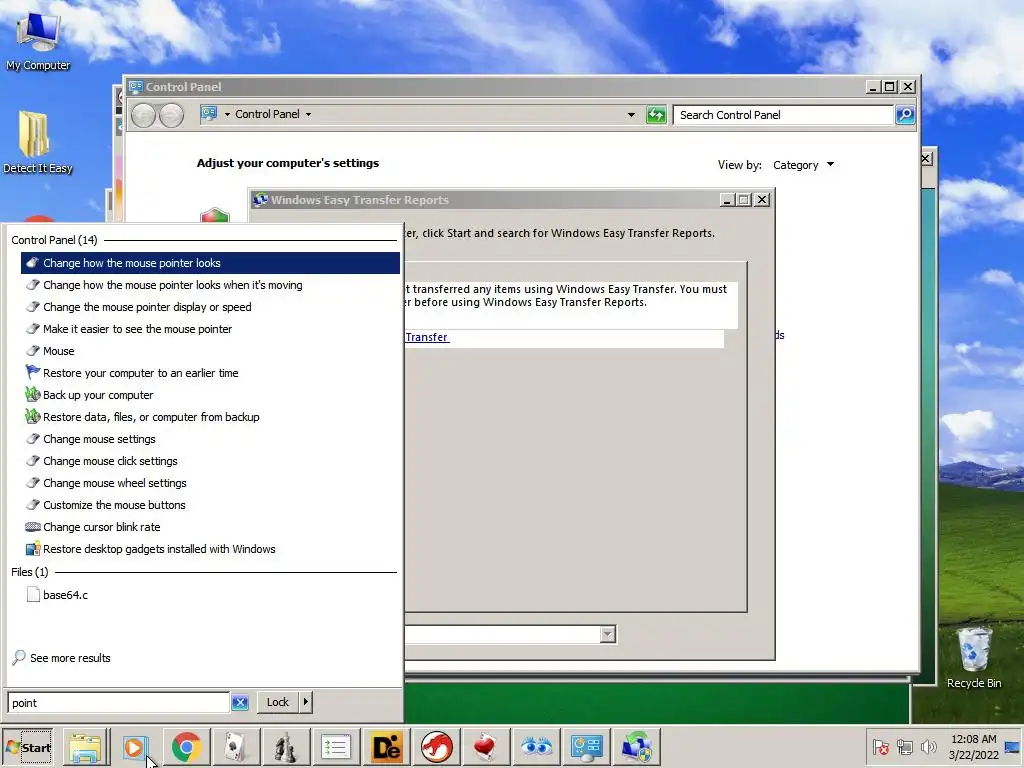Launch Windows Media Player from taskbar
Viewport: 1024px width, 768px height.
(x=135, y=747)
